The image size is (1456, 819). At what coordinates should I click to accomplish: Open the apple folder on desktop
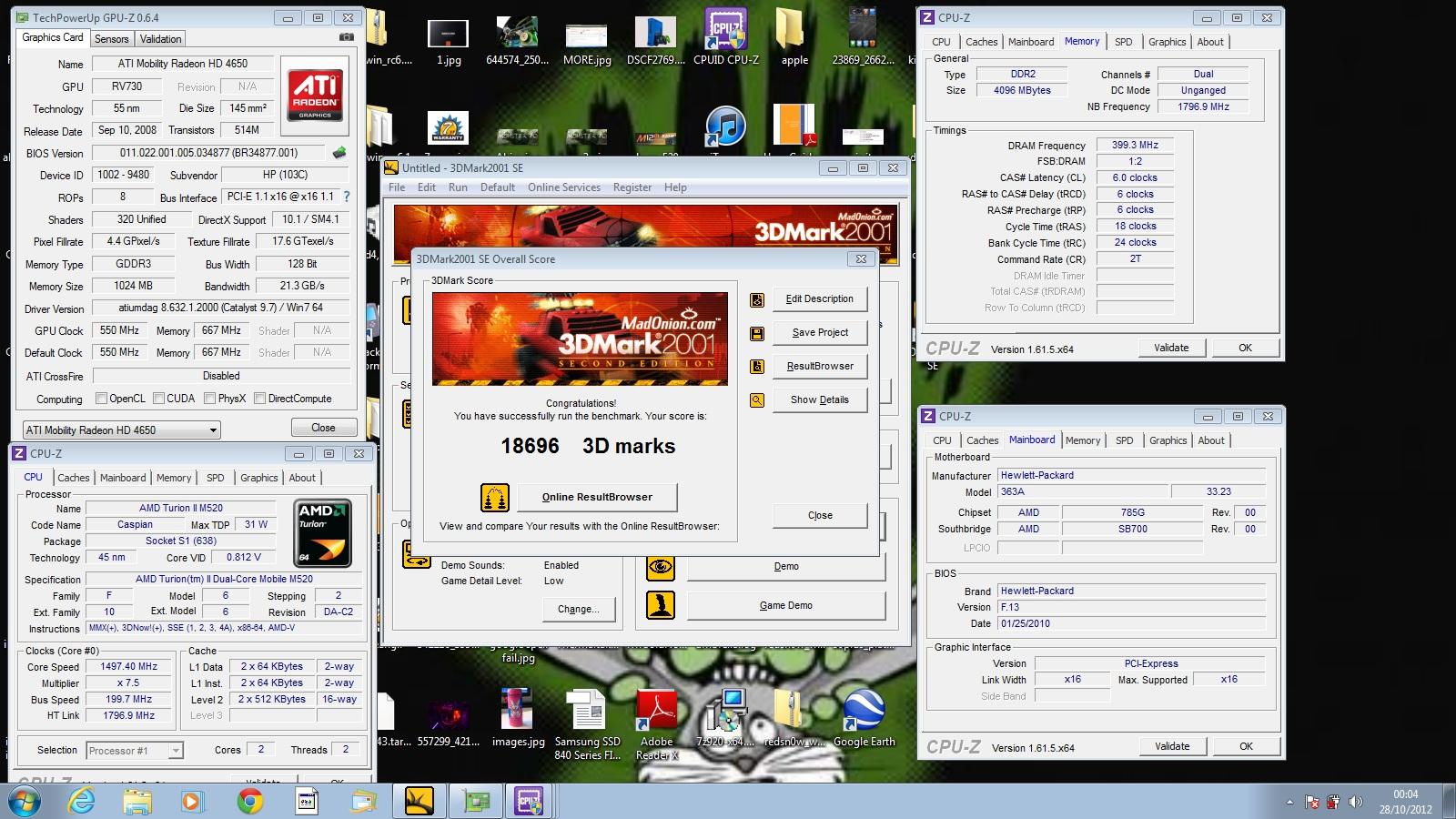click(x=794, y=36)
